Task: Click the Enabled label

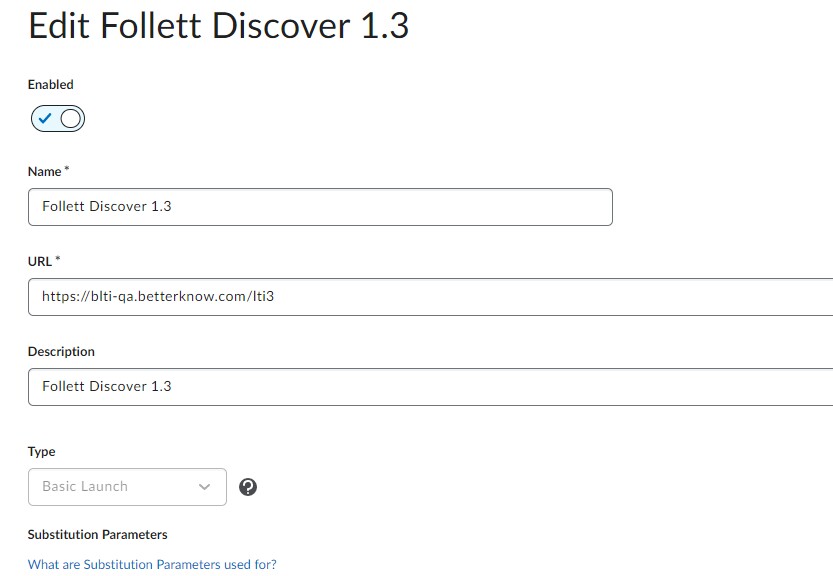Action: click(x=51, y=85)
